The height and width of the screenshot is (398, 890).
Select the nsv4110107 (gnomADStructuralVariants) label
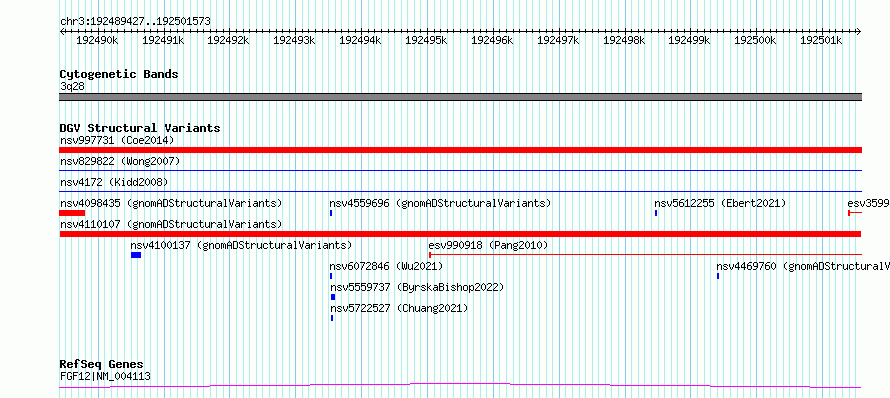(x=171, y=224)
